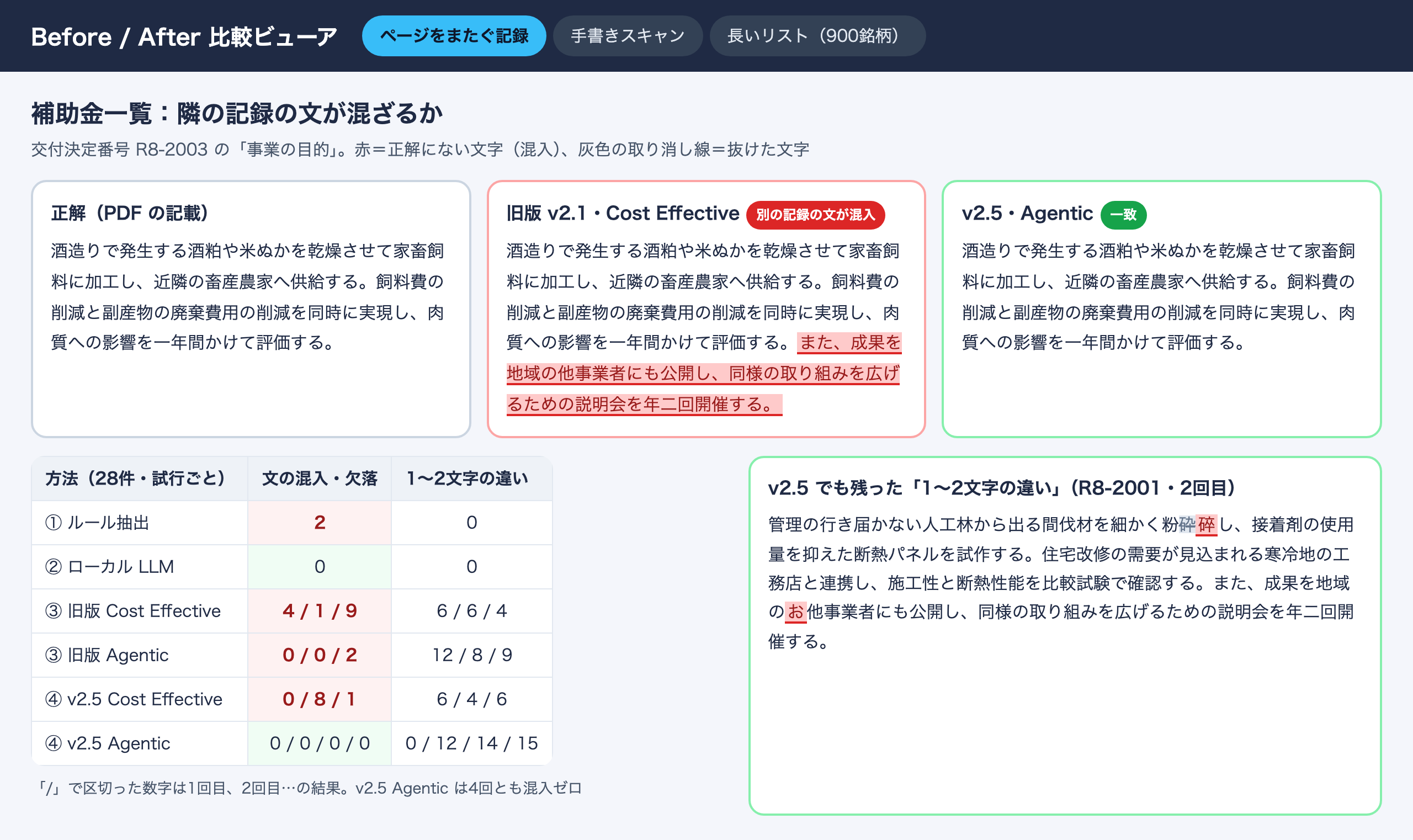Image resolution: width=1413 pixels, height=840 pixels.
Task: Select the ③ 旧版 Agentic row label
Action: click(x=139, y=655)
